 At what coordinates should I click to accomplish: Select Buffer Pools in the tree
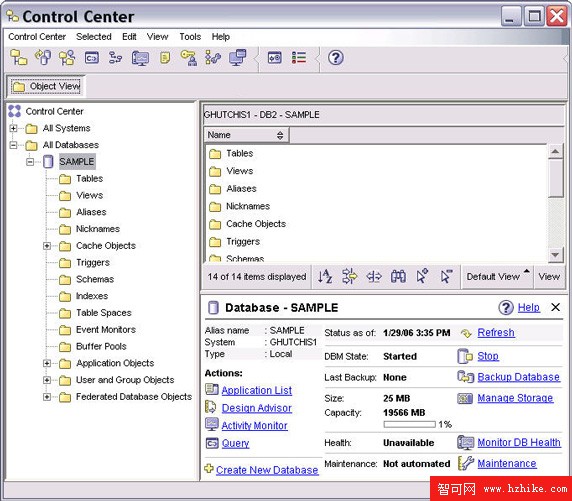101,346
